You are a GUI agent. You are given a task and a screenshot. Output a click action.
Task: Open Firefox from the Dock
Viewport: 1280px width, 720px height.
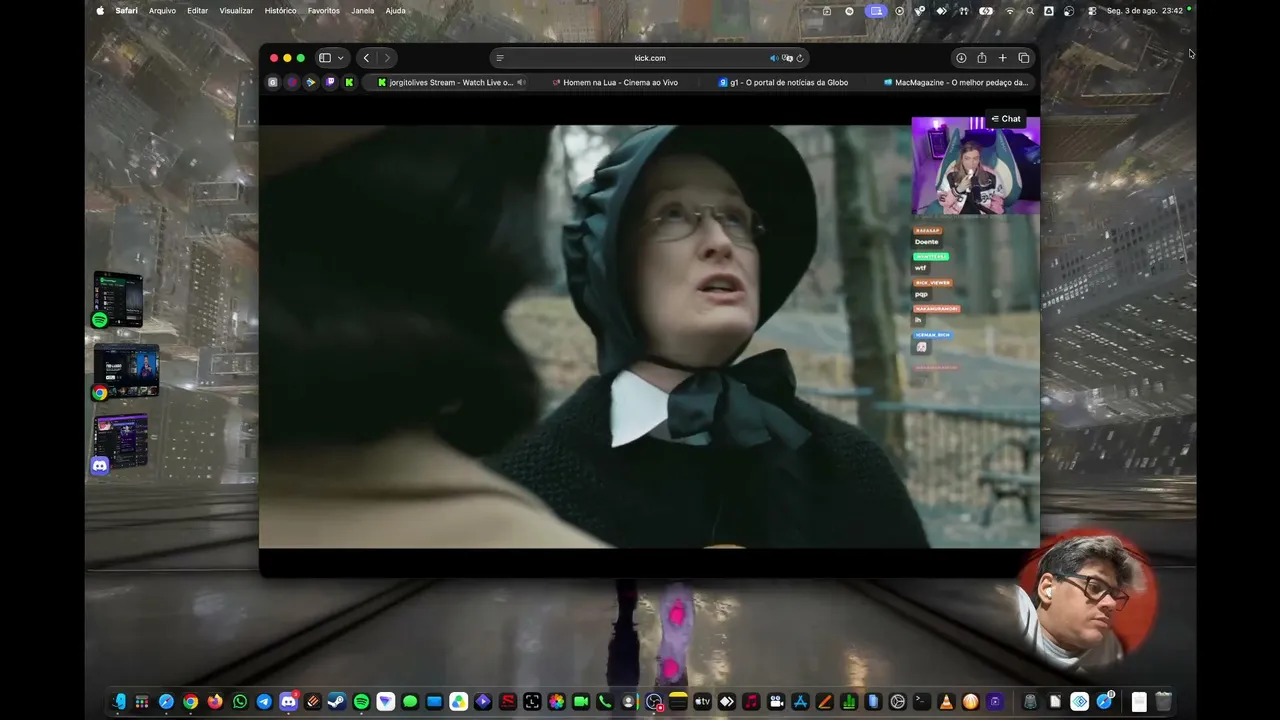(x=215, y=702)
